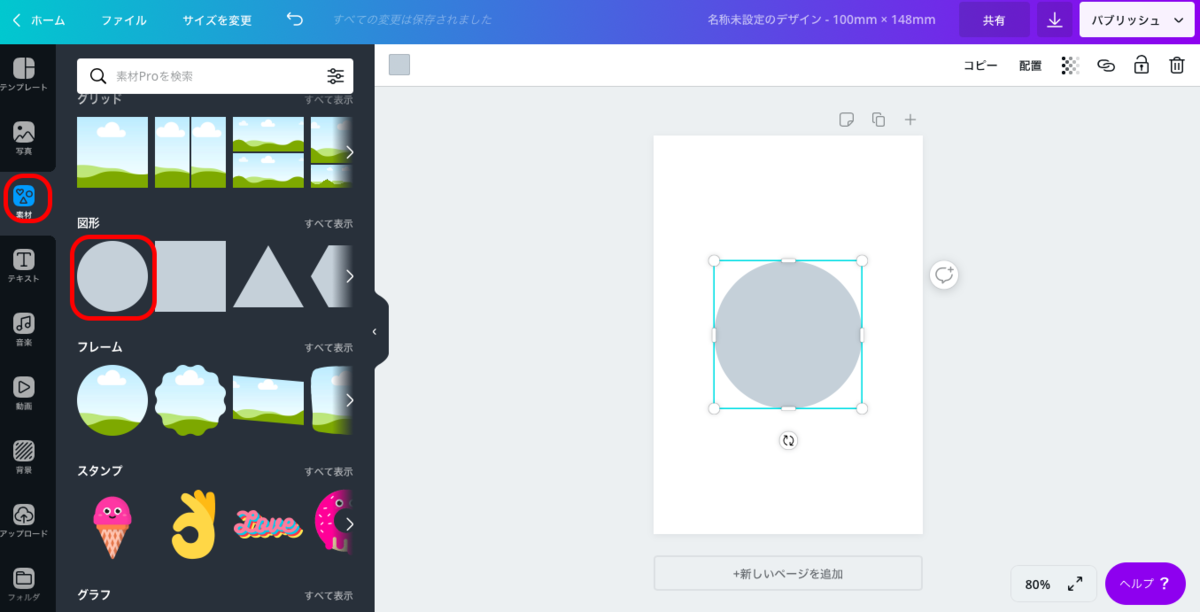This screenshot has width=1200, height=612.
Task: Add a page with +新しいページを追加
Action: coord(787,572)
